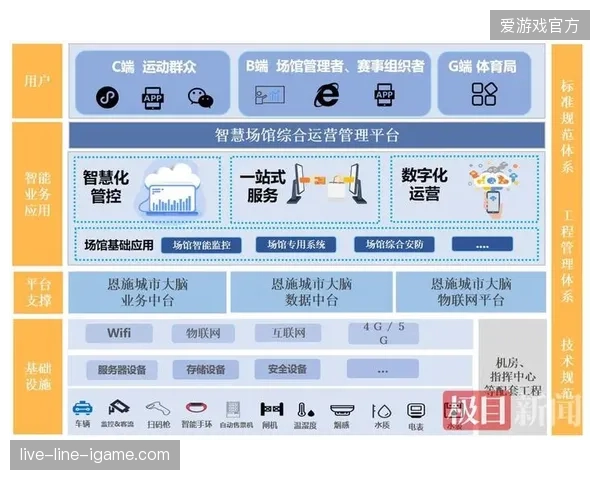Click the 爱游戏官方 label
This screenshot has height=480, width=600.
pyautogui.click(x=540, y=25)
